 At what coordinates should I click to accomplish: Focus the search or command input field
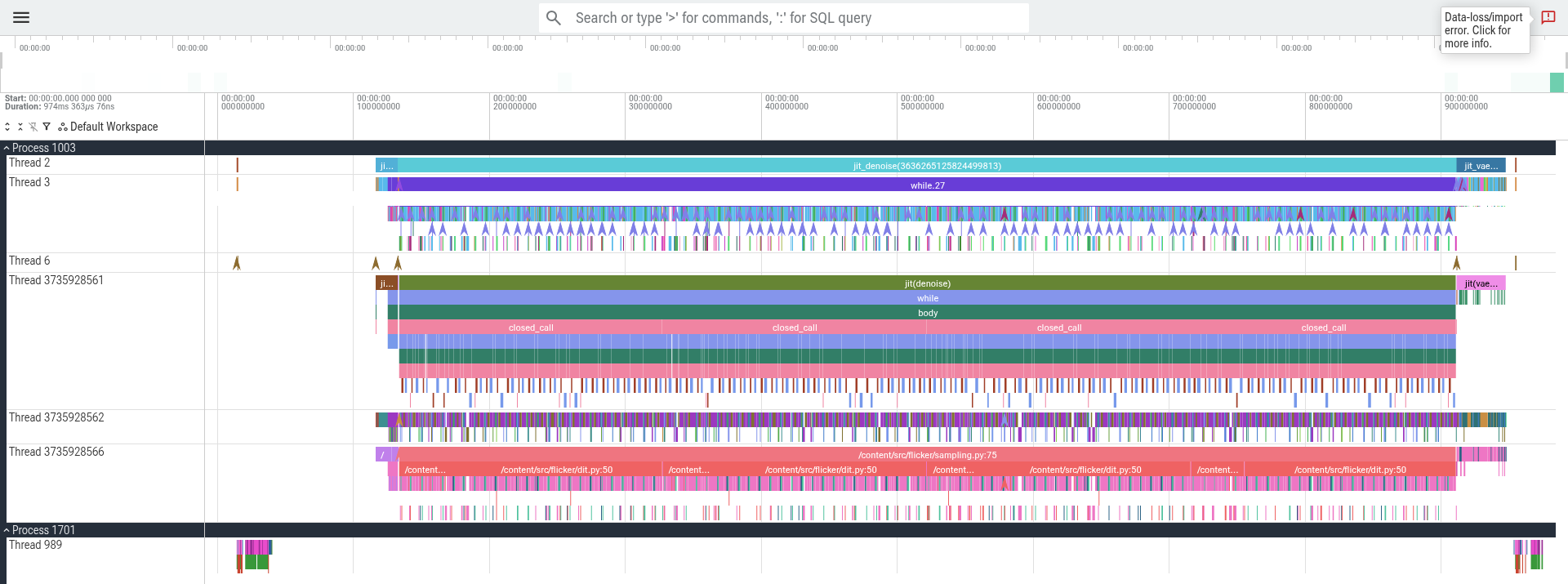click(784, 18)
